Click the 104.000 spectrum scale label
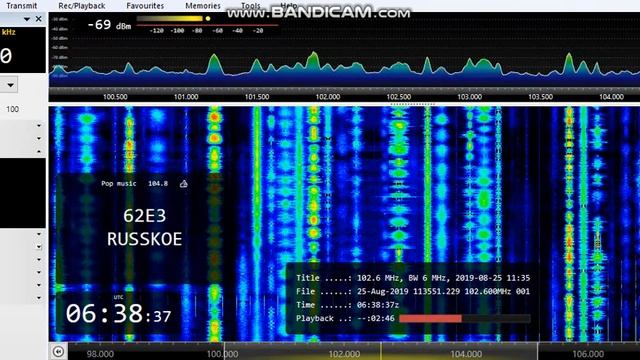 click(611, 97)
